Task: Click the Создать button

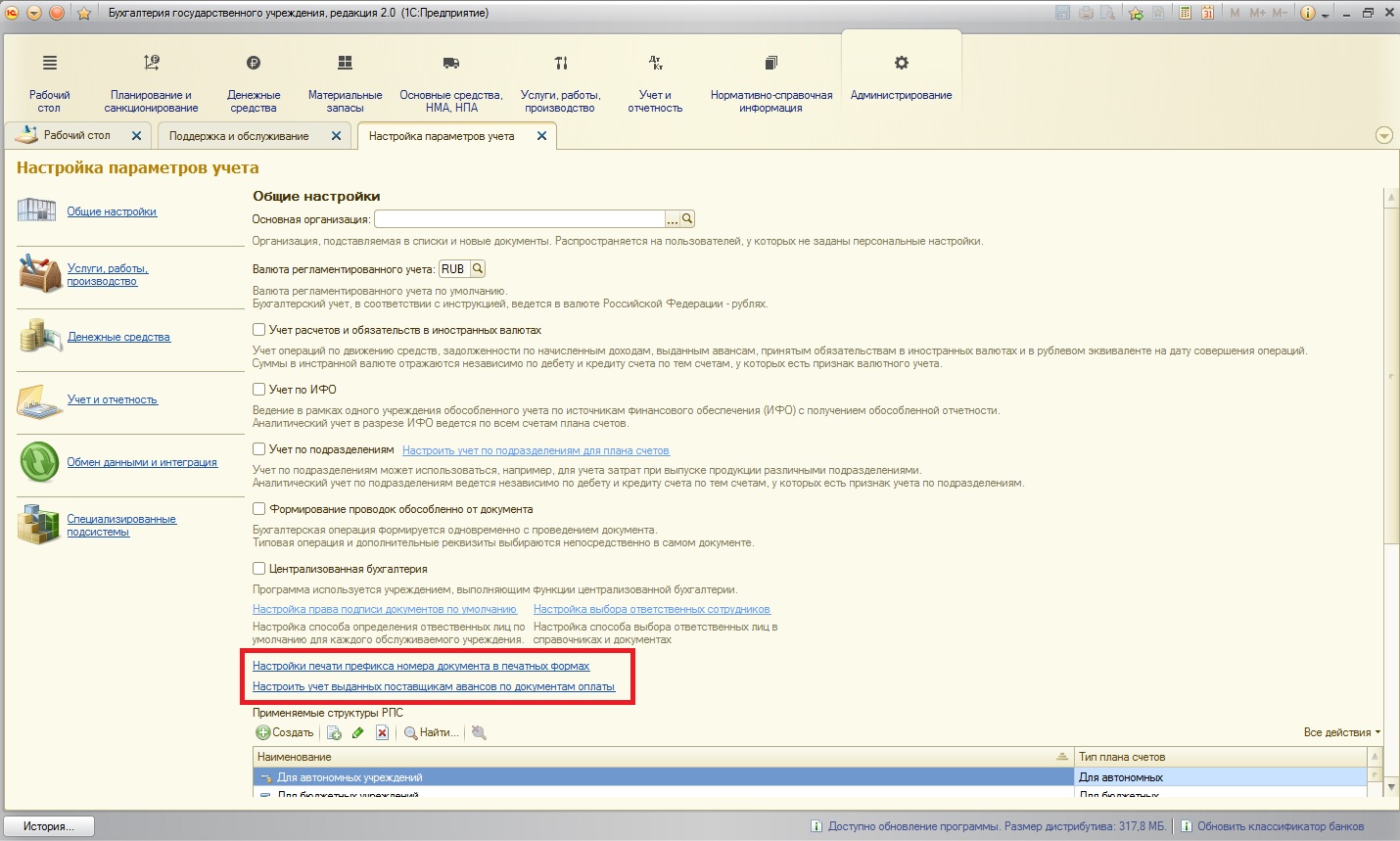Action: tap(285, 732)
